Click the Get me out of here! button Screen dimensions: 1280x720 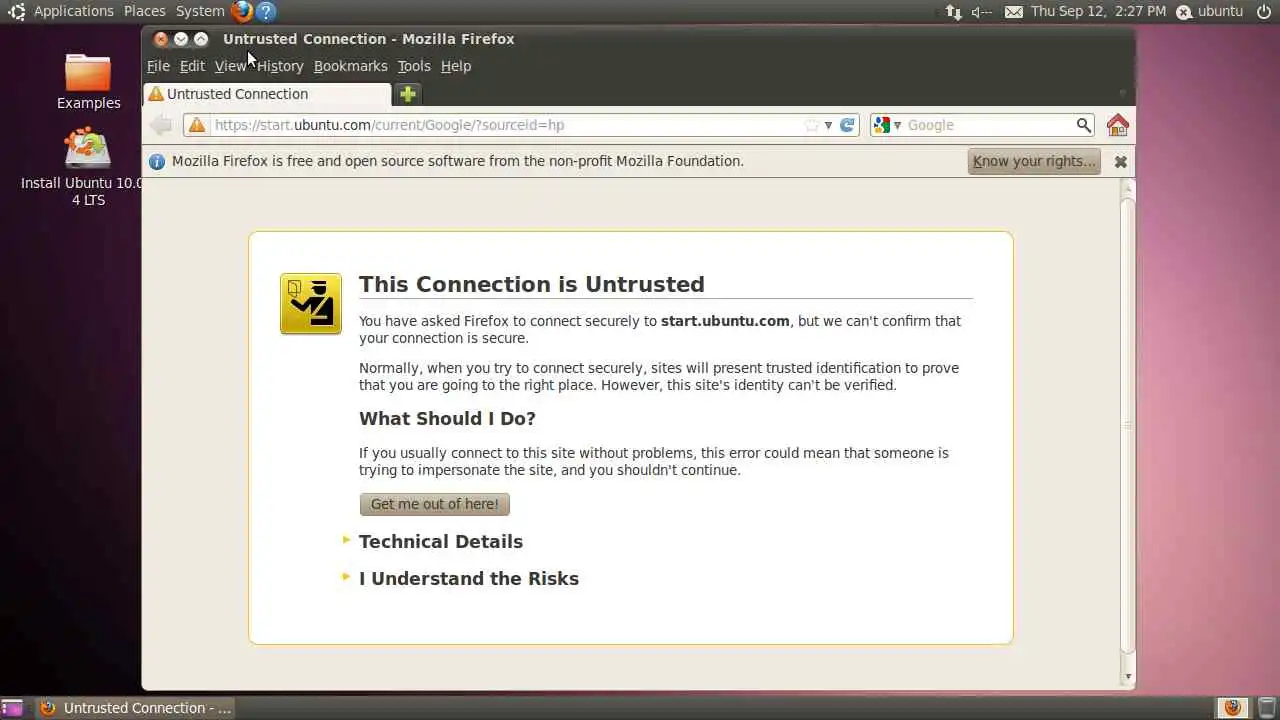(x=435, y=504)
